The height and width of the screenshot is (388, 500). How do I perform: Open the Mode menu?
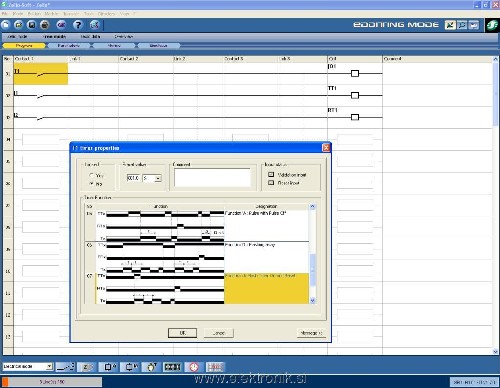click(x=18, y=14)
